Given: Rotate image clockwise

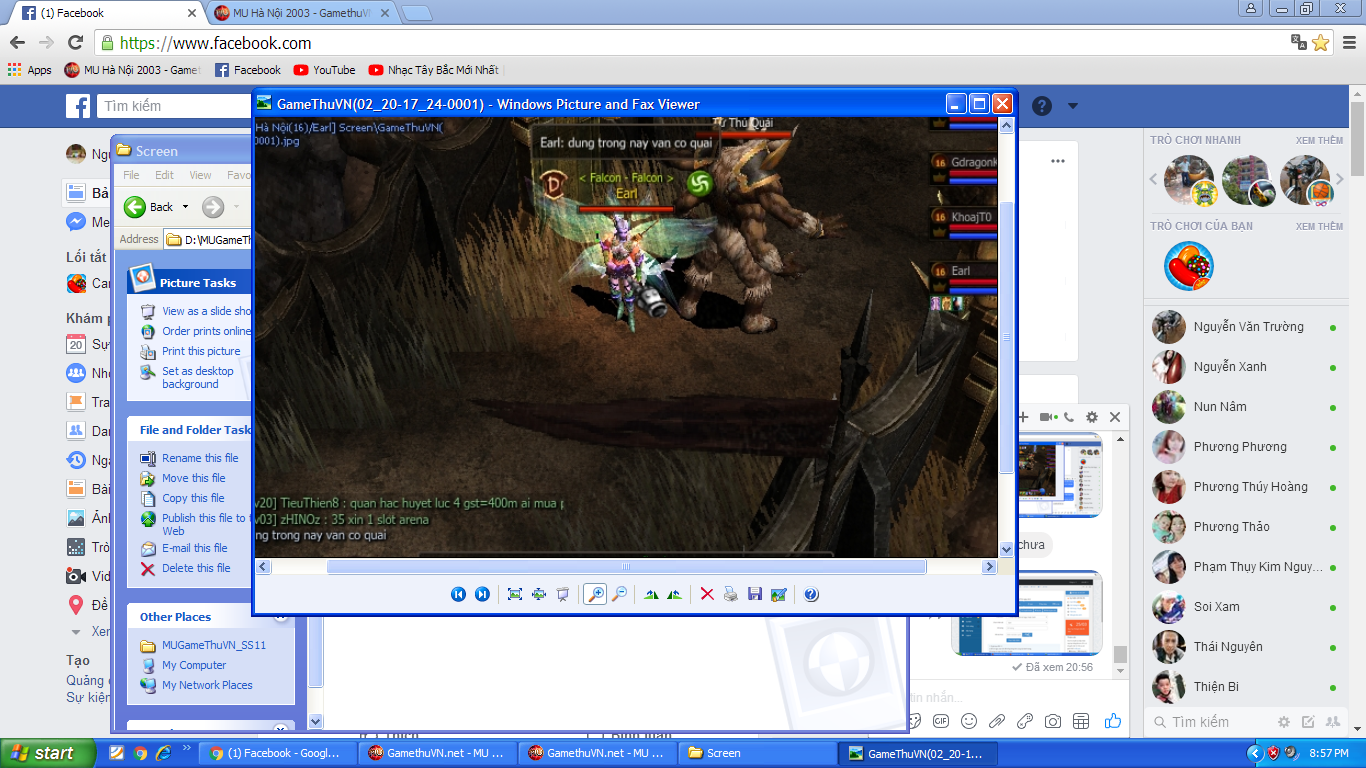Looking at the screenshot, I should click(x=651, y=594).
